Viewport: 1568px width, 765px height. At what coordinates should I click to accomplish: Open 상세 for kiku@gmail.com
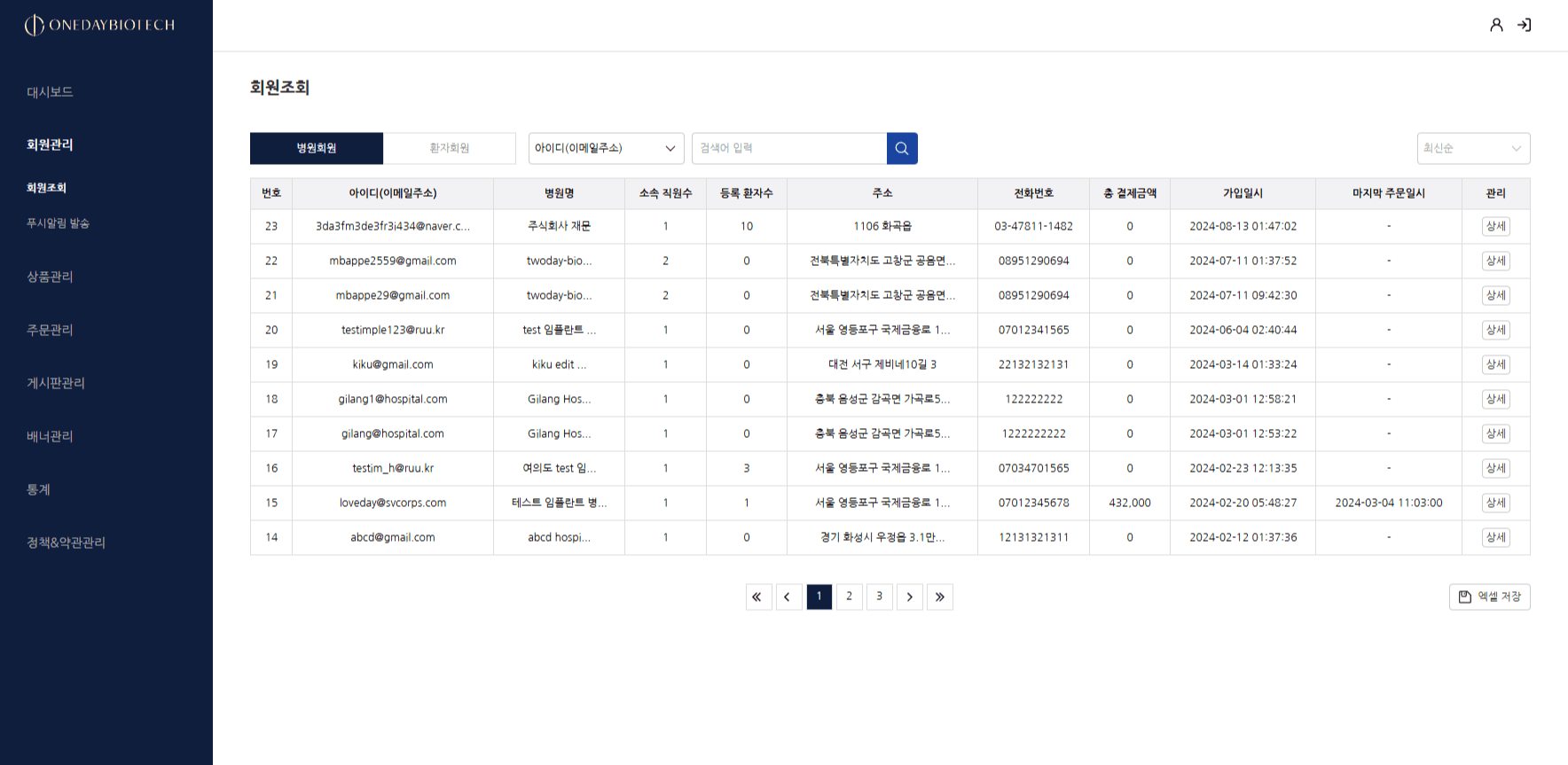(1496, 364)
